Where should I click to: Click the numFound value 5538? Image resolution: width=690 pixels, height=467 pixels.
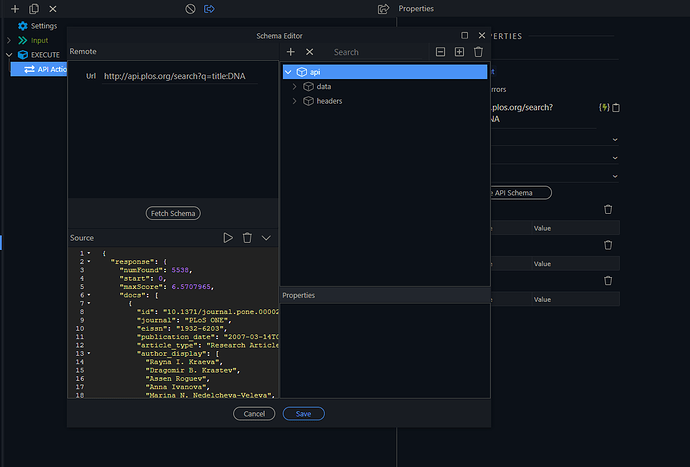click(180, 270)
